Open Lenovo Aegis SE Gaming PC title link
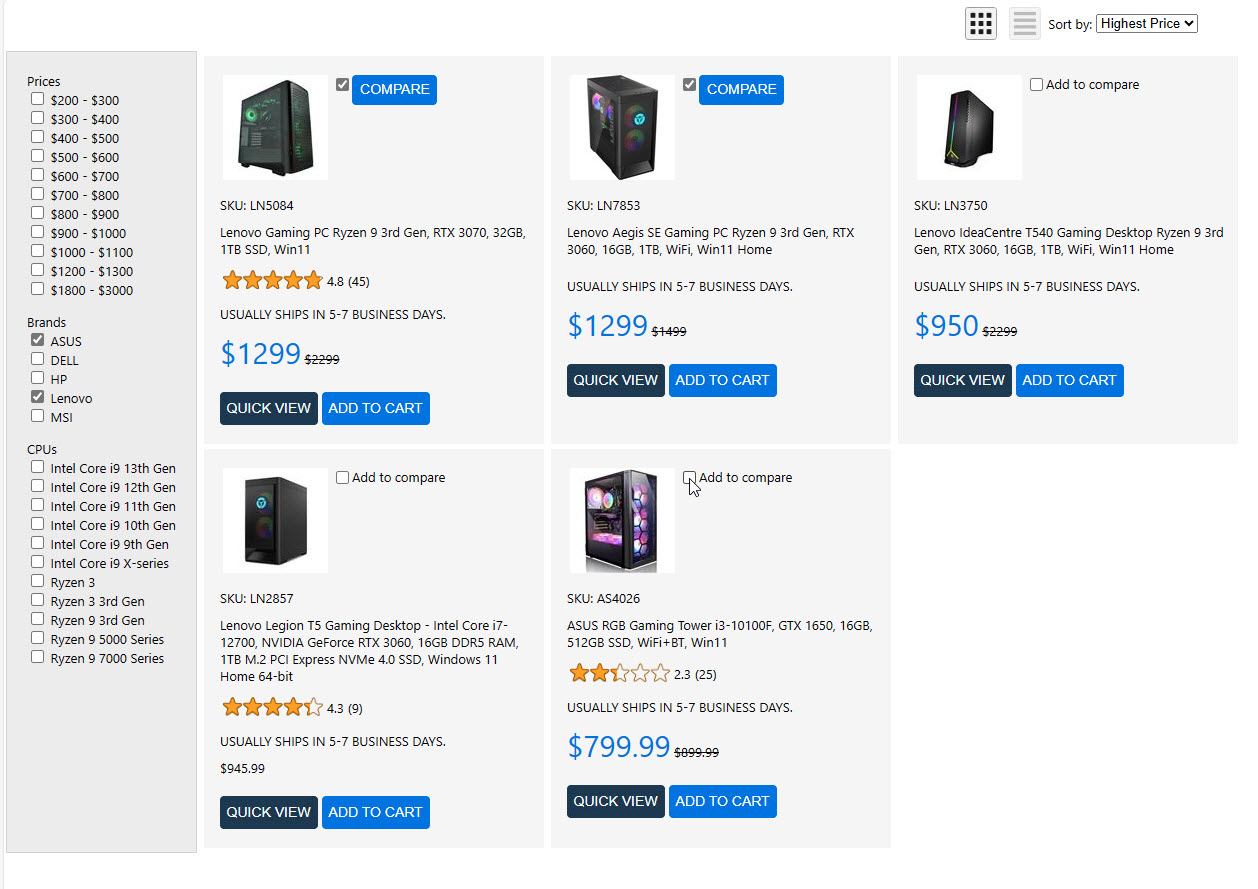 [x=710, y=241]
